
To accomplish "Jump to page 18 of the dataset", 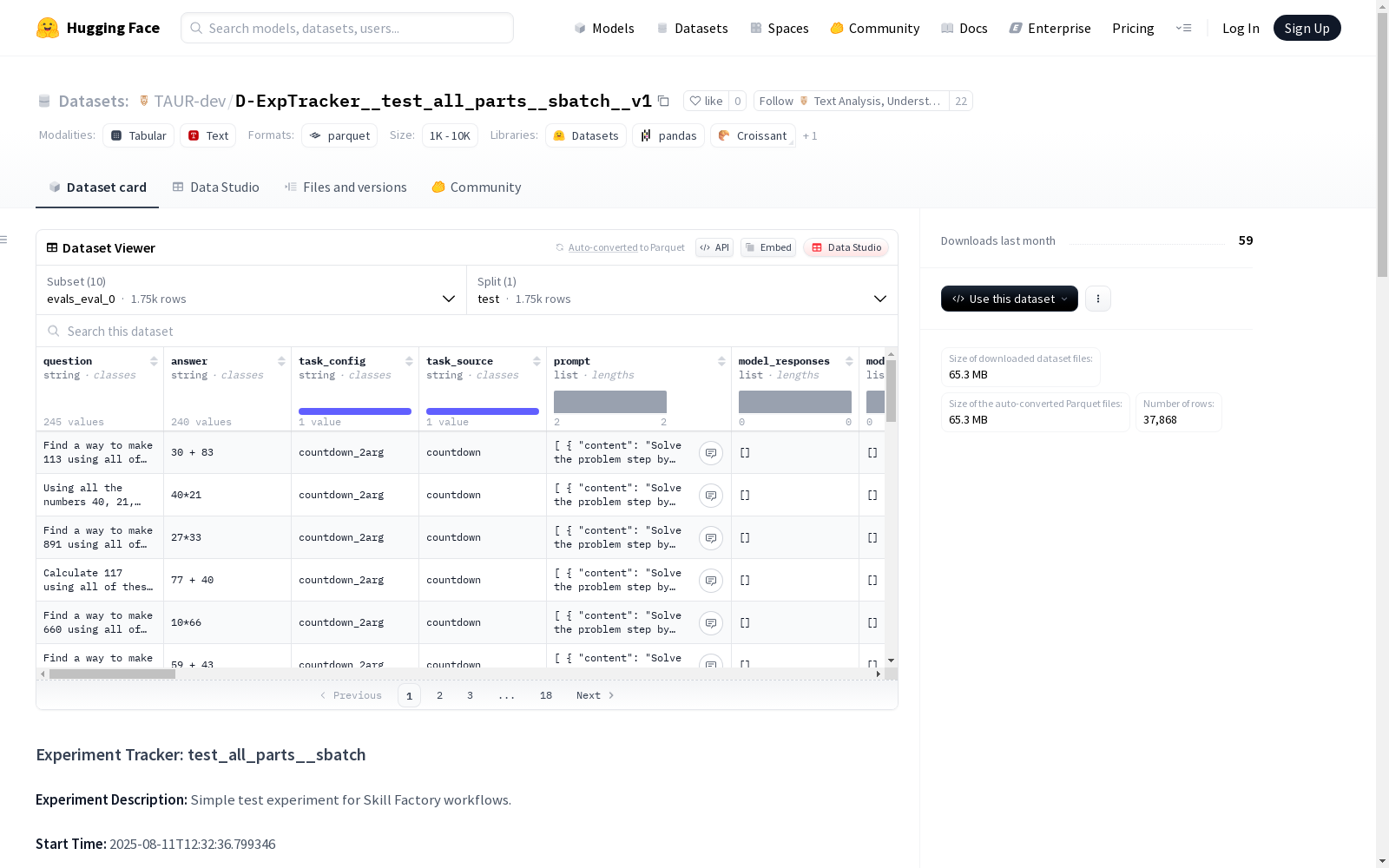I will pyautogui.click(x=546, y=695).
